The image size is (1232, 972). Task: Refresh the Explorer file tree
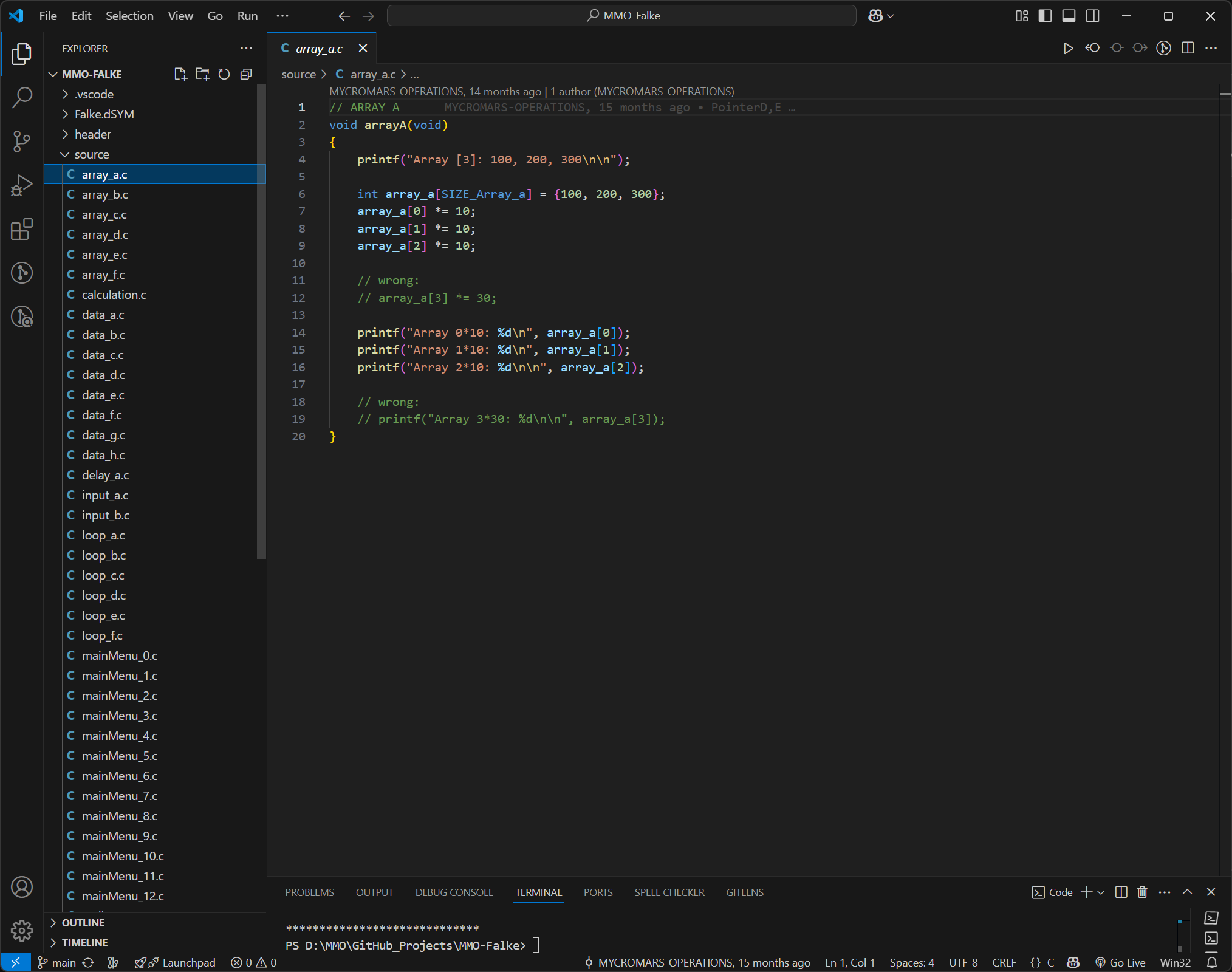tap(224, 74)
